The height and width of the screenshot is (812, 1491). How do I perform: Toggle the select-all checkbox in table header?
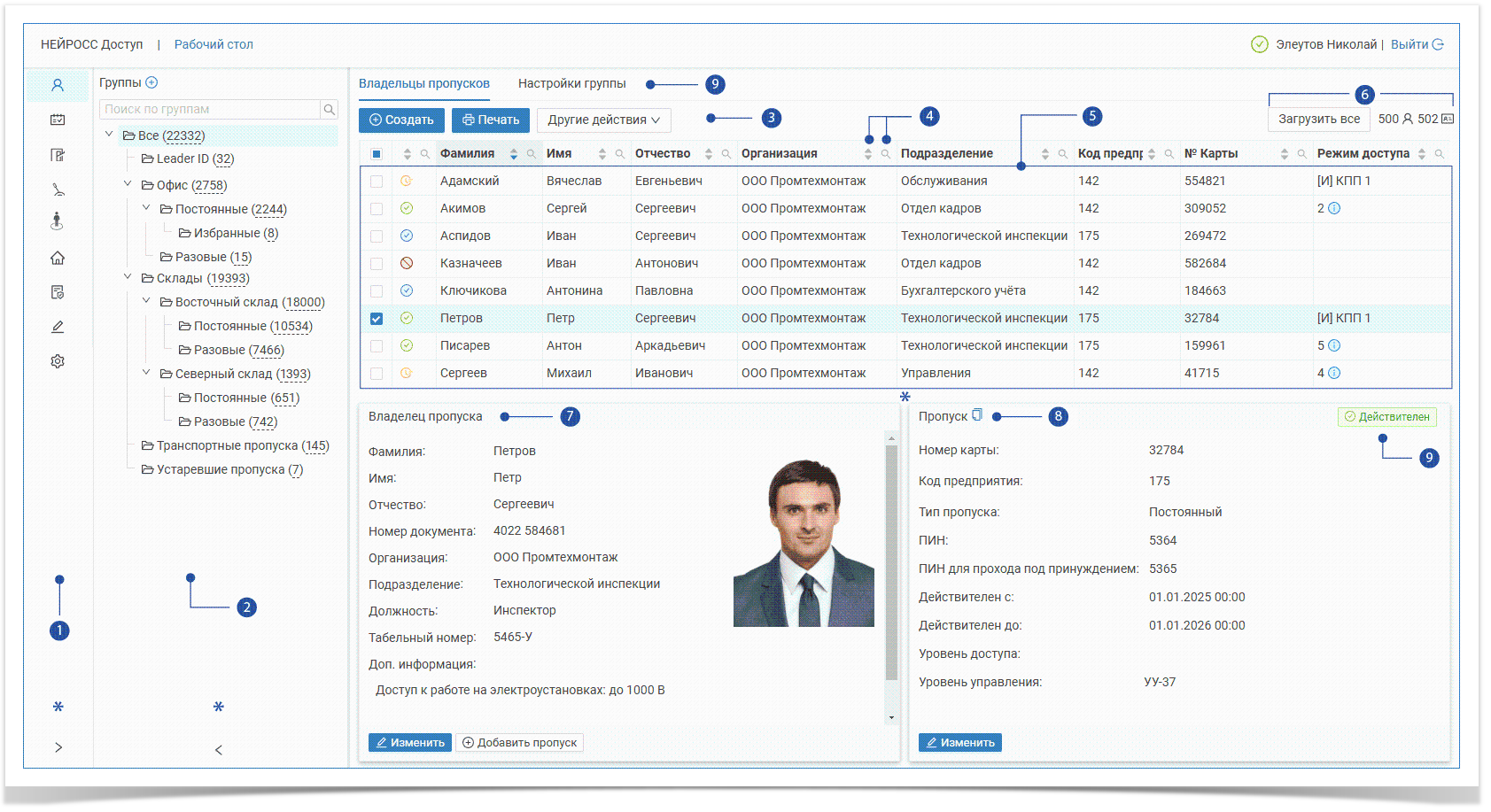click(x=377, y=154)
